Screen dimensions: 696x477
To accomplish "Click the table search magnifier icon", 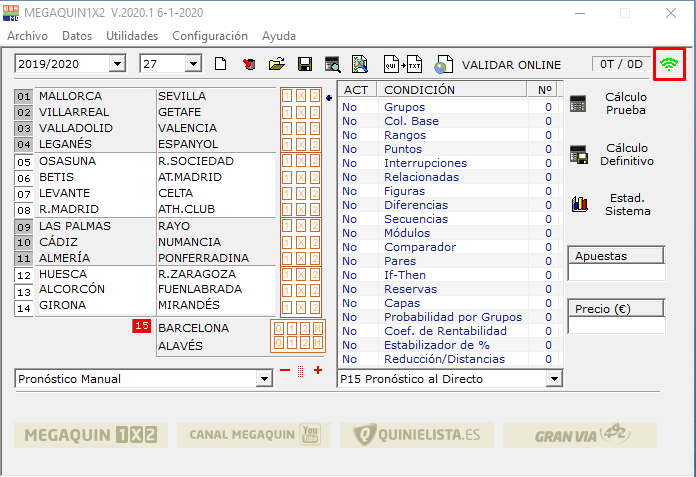I will click(x=332, y=64).
